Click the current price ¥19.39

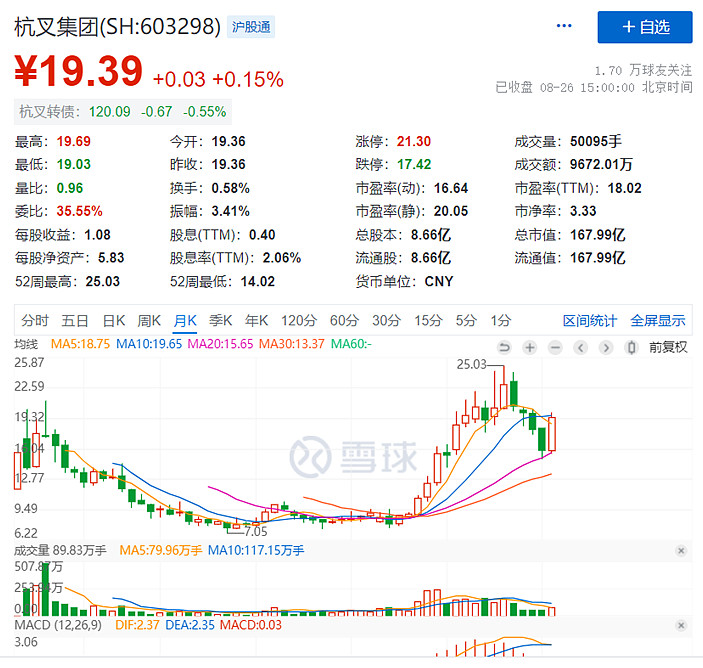78,71
